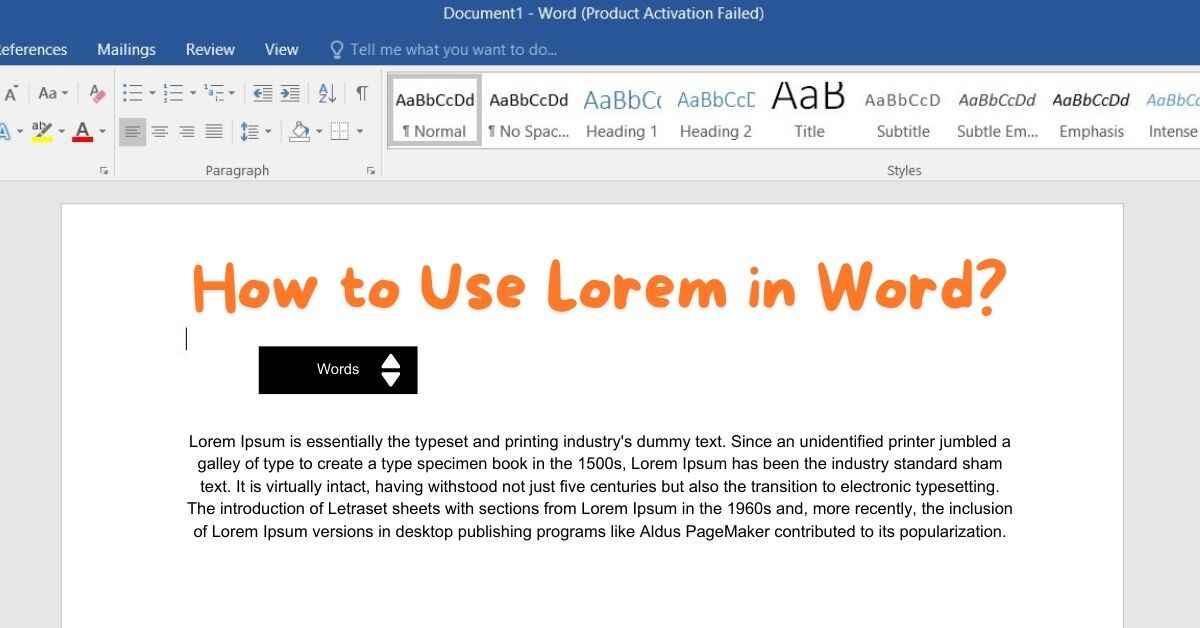Toggle the show paragraph marks button

click(361, 93)
